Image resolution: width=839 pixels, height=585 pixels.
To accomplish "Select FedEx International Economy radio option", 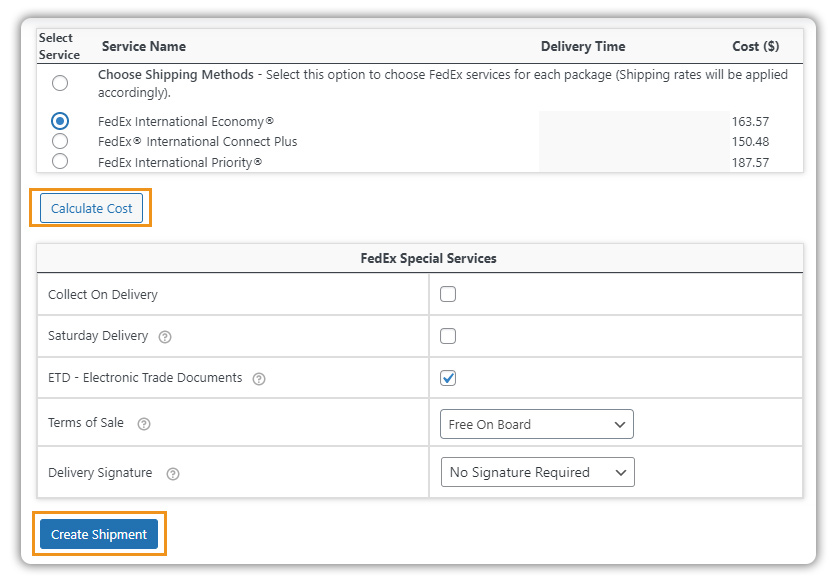I will (60, 121).
